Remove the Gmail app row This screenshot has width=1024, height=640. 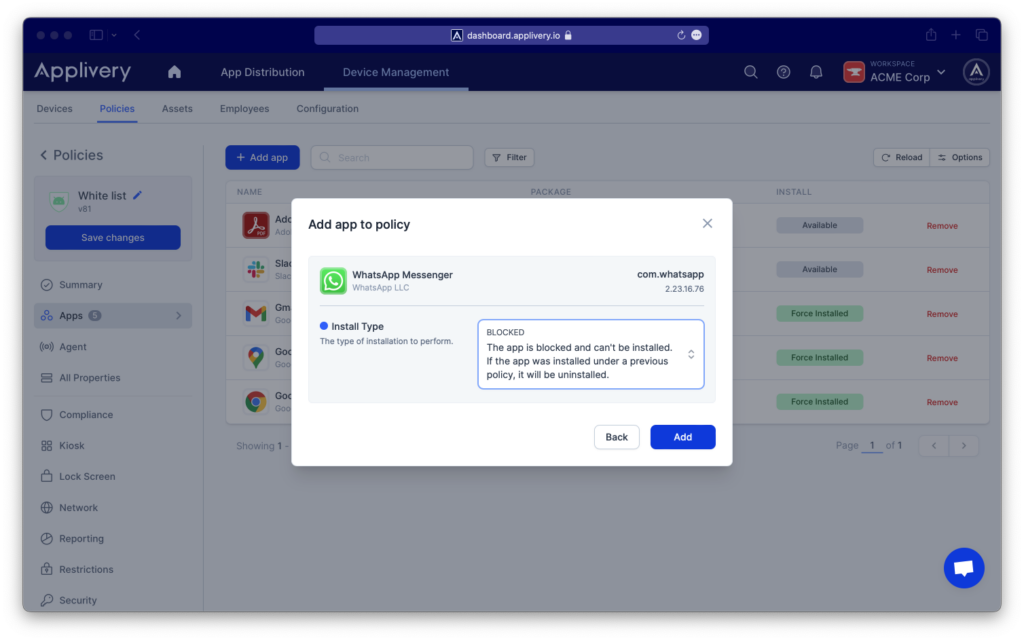tap(942, 314)
